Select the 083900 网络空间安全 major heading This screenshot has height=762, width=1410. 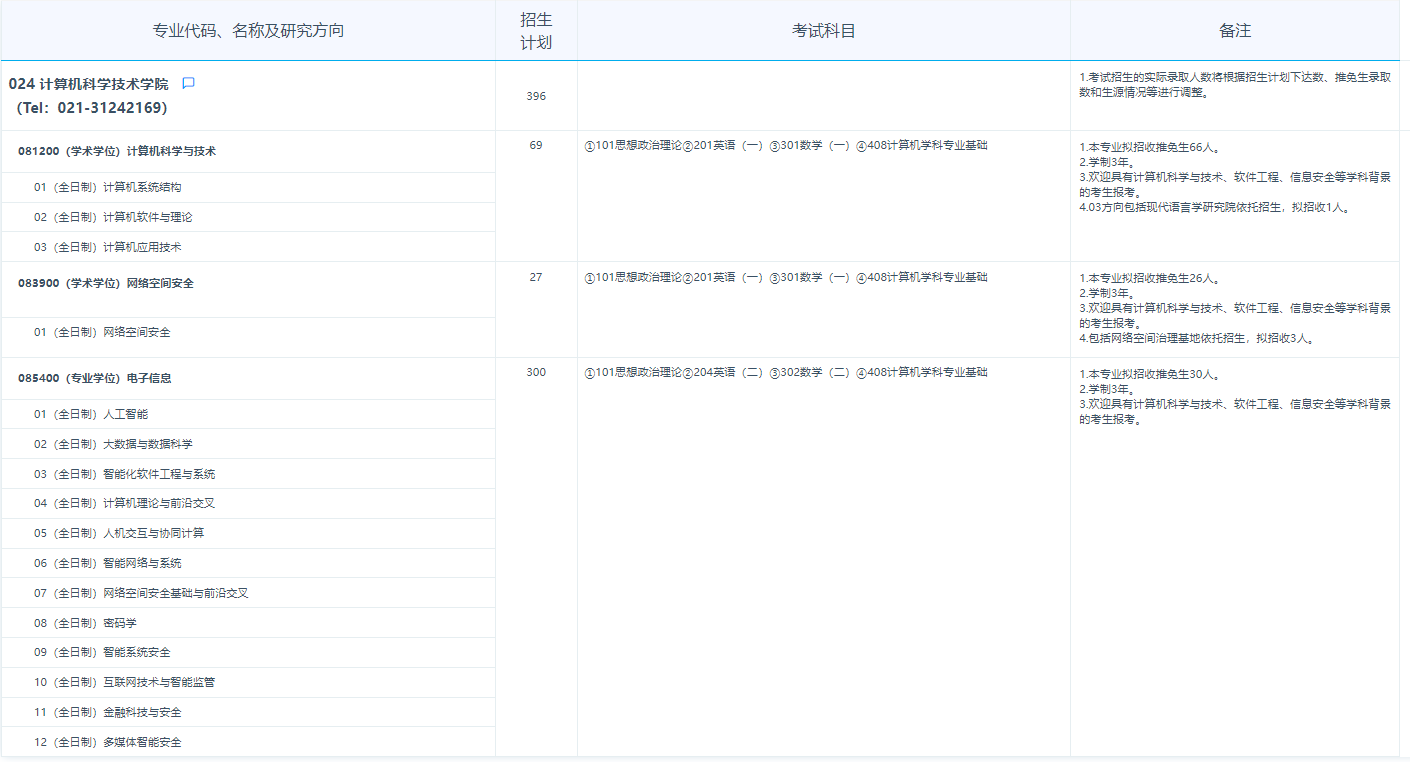(106, 283)
